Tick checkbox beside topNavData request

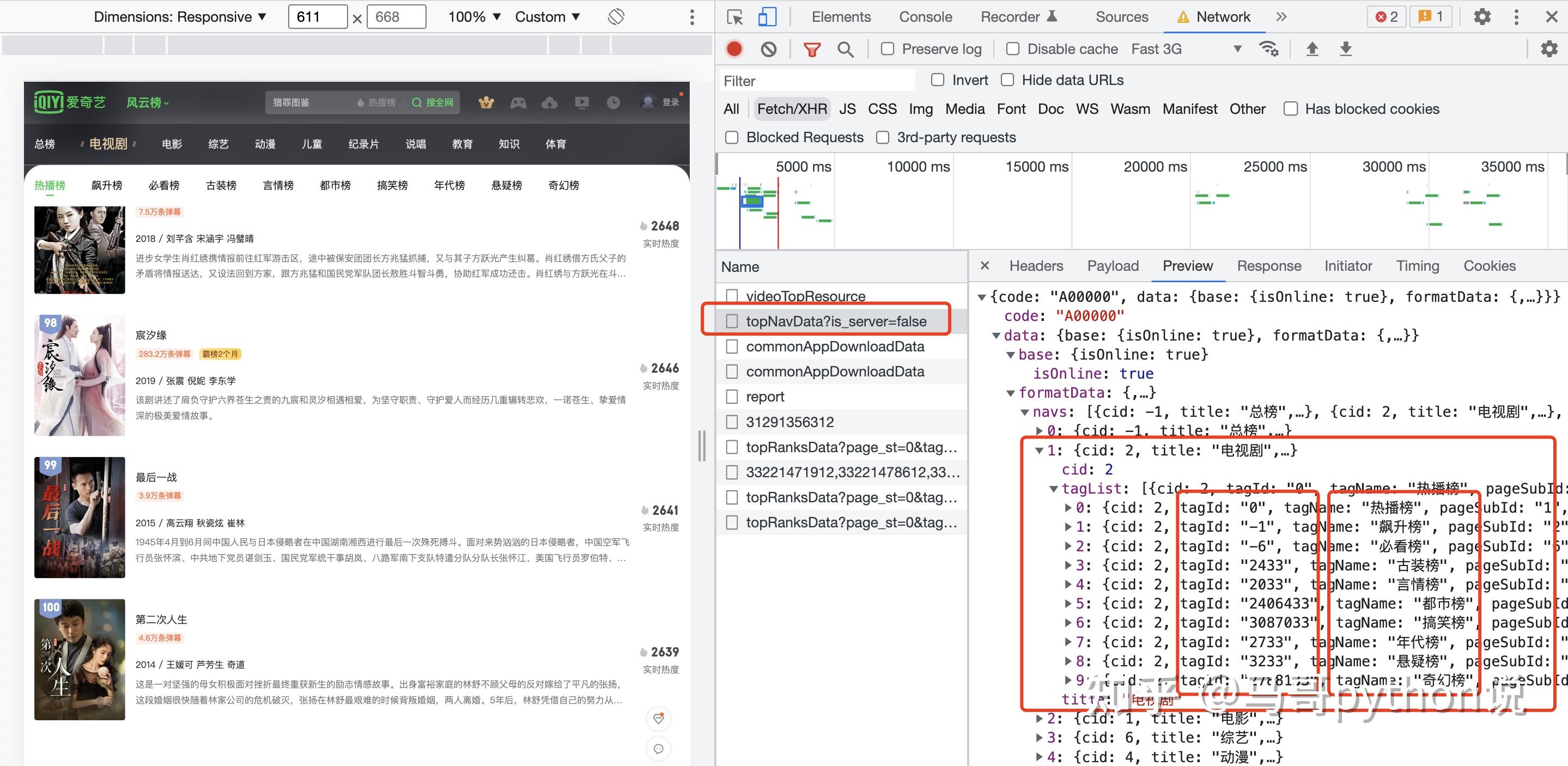click(732, 321)
